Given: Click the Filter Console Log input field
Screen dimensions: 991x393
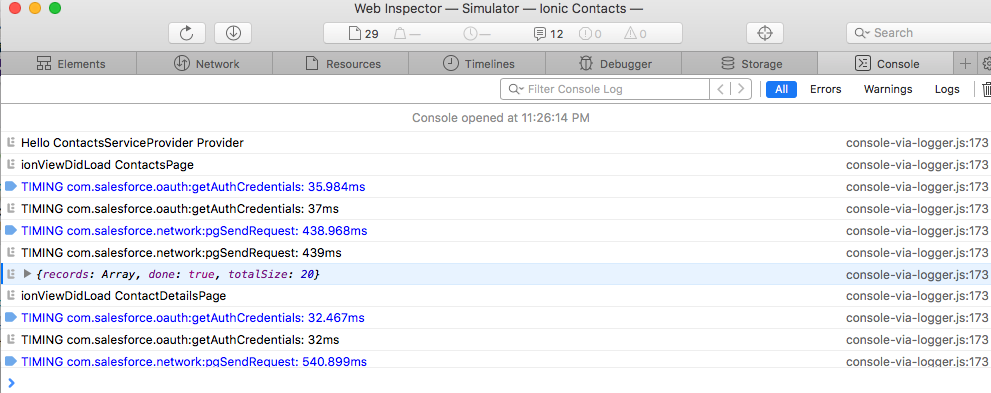Looking at the screenshot, I should [605, 89].
